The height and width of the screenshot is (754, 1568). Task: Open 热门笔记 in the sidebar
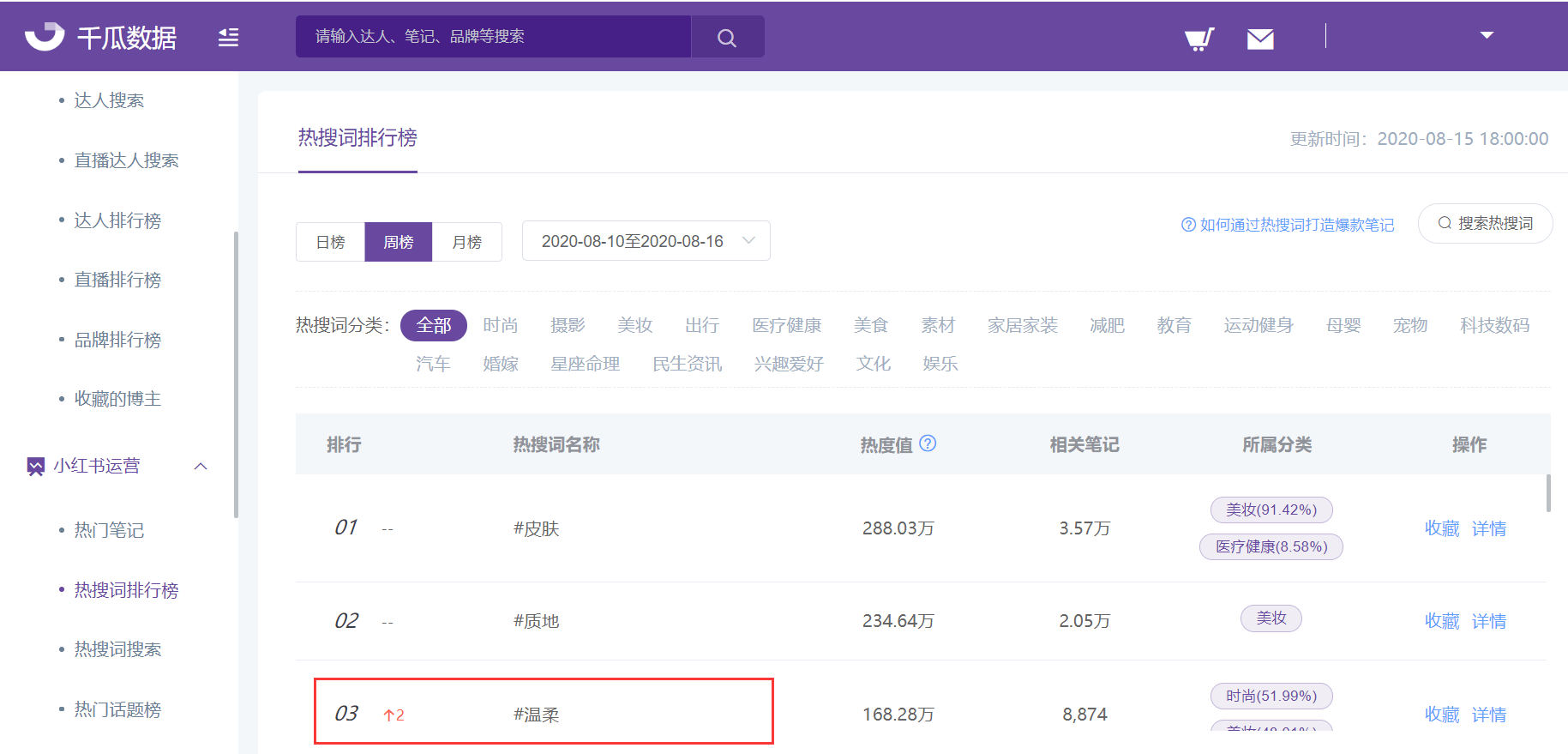click(109, 530)
